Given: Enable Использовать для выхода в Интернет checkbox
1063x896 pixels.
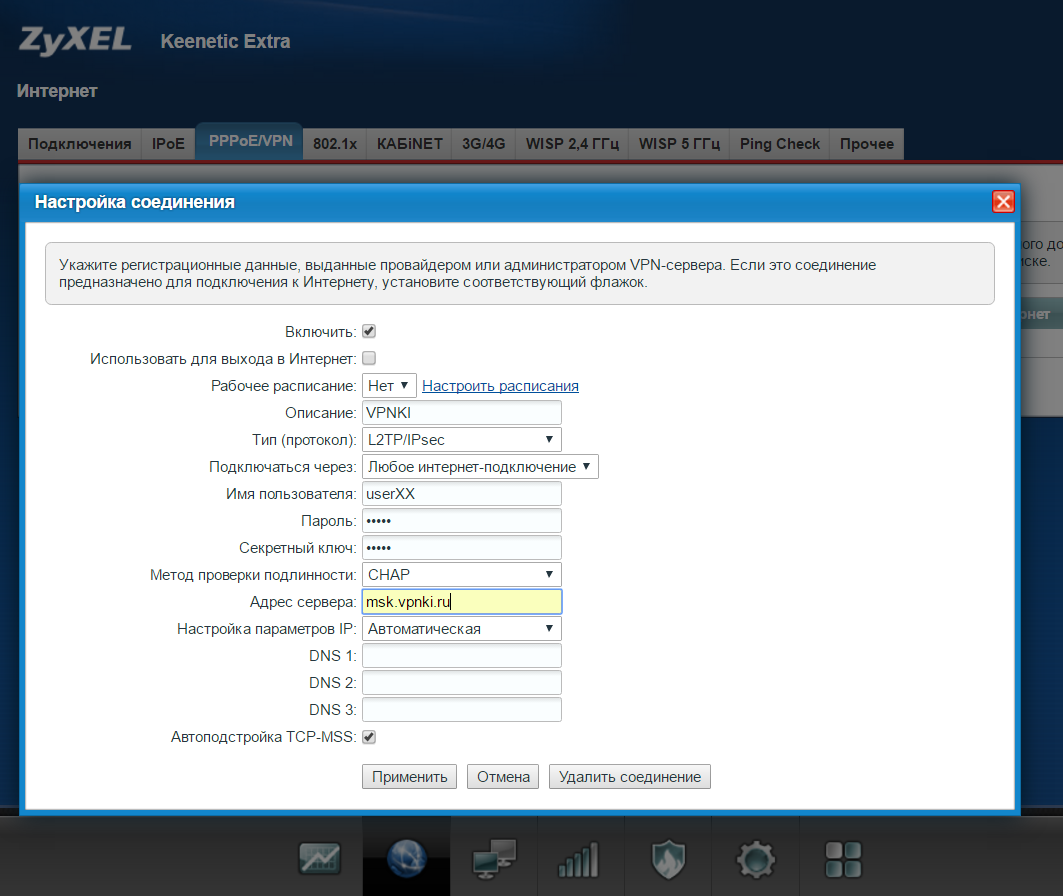Looking at the screenshot, I should (369, 358).
